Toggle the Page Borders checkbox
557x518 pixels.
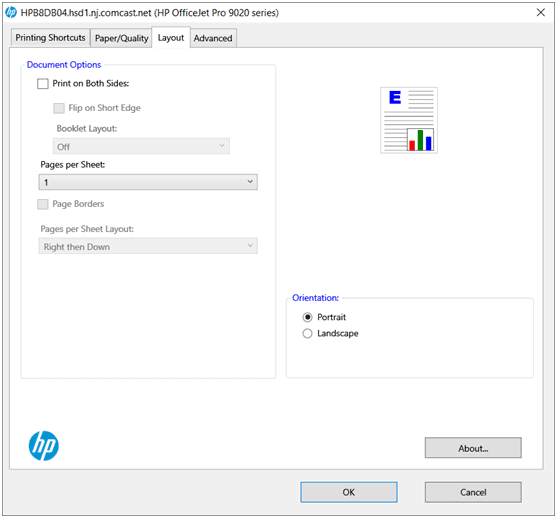43,204
